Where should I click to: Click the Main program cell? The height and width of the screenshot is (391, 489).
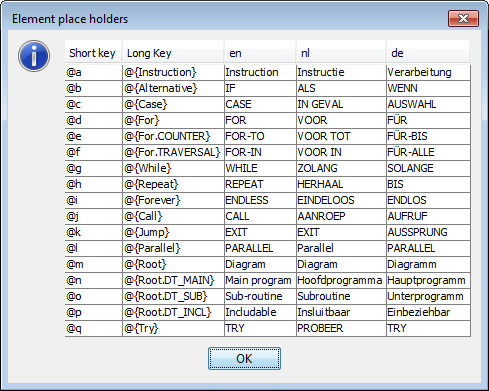point(260,280)
